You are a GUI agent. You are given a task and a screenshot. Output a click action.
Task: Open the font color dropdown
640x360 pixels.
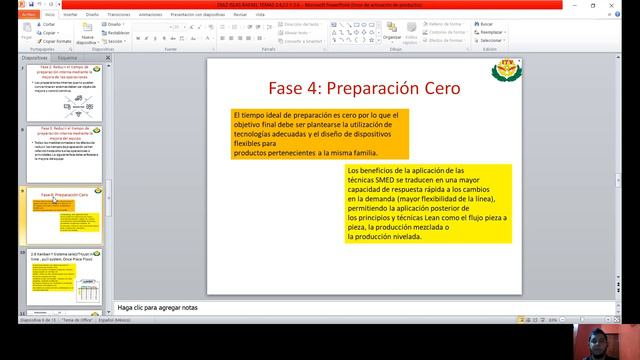coord(209,38)
